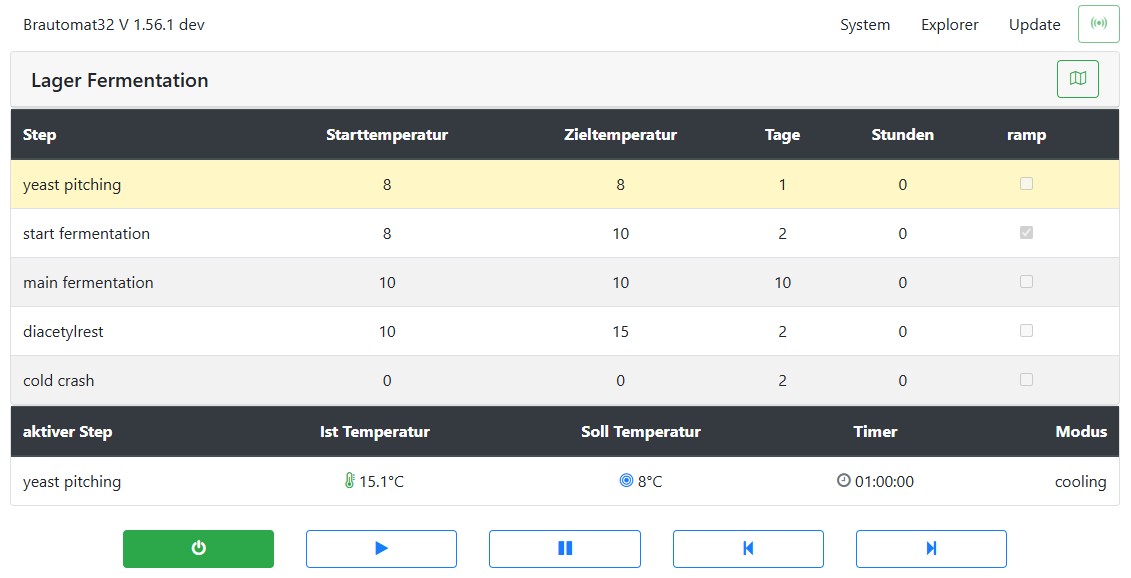The image size is (1131, 578).
Task: Click the thermometer icon beside 15.1°C
Action: (349, 481)
